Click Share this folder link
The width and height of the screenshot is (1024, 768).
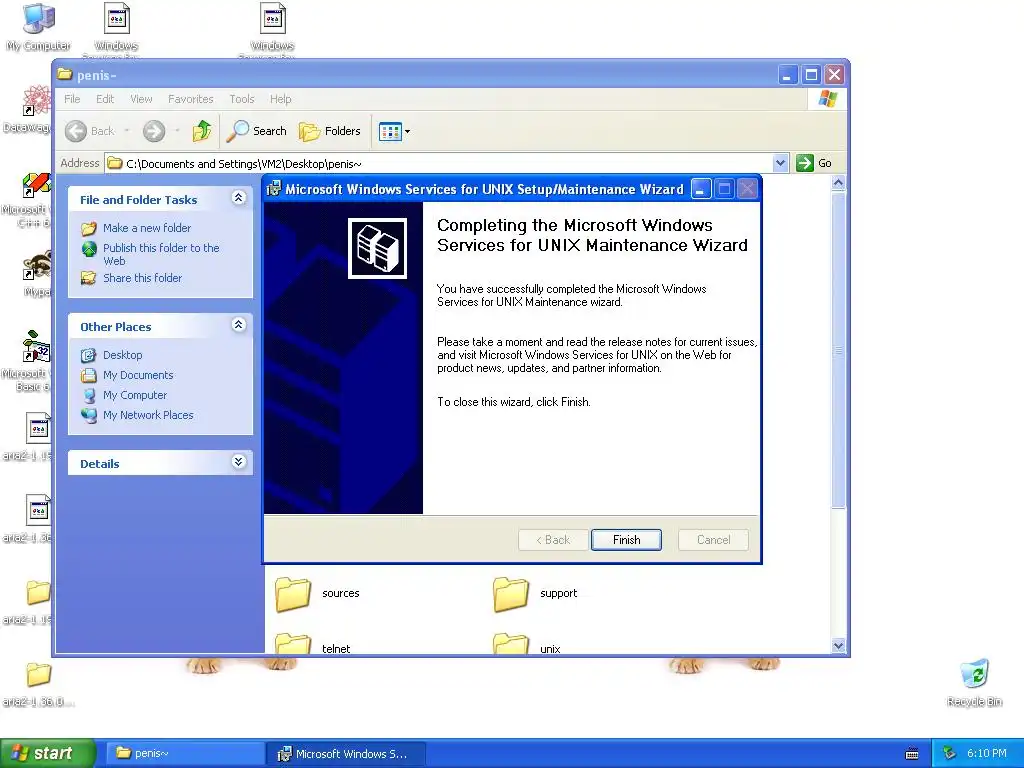(x=142, y=278)
